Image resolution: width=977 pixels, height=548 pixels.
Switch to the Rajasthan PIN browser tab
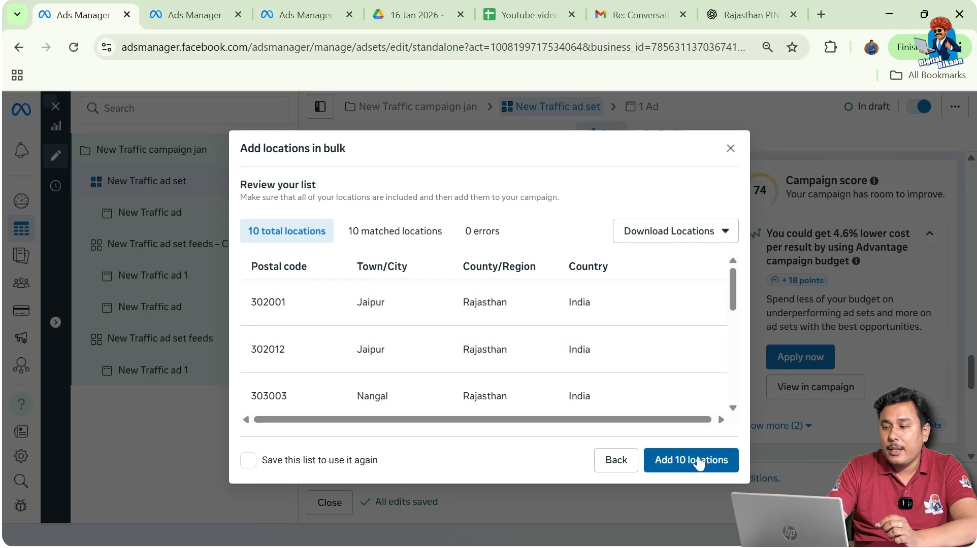(x=751, y=14)
